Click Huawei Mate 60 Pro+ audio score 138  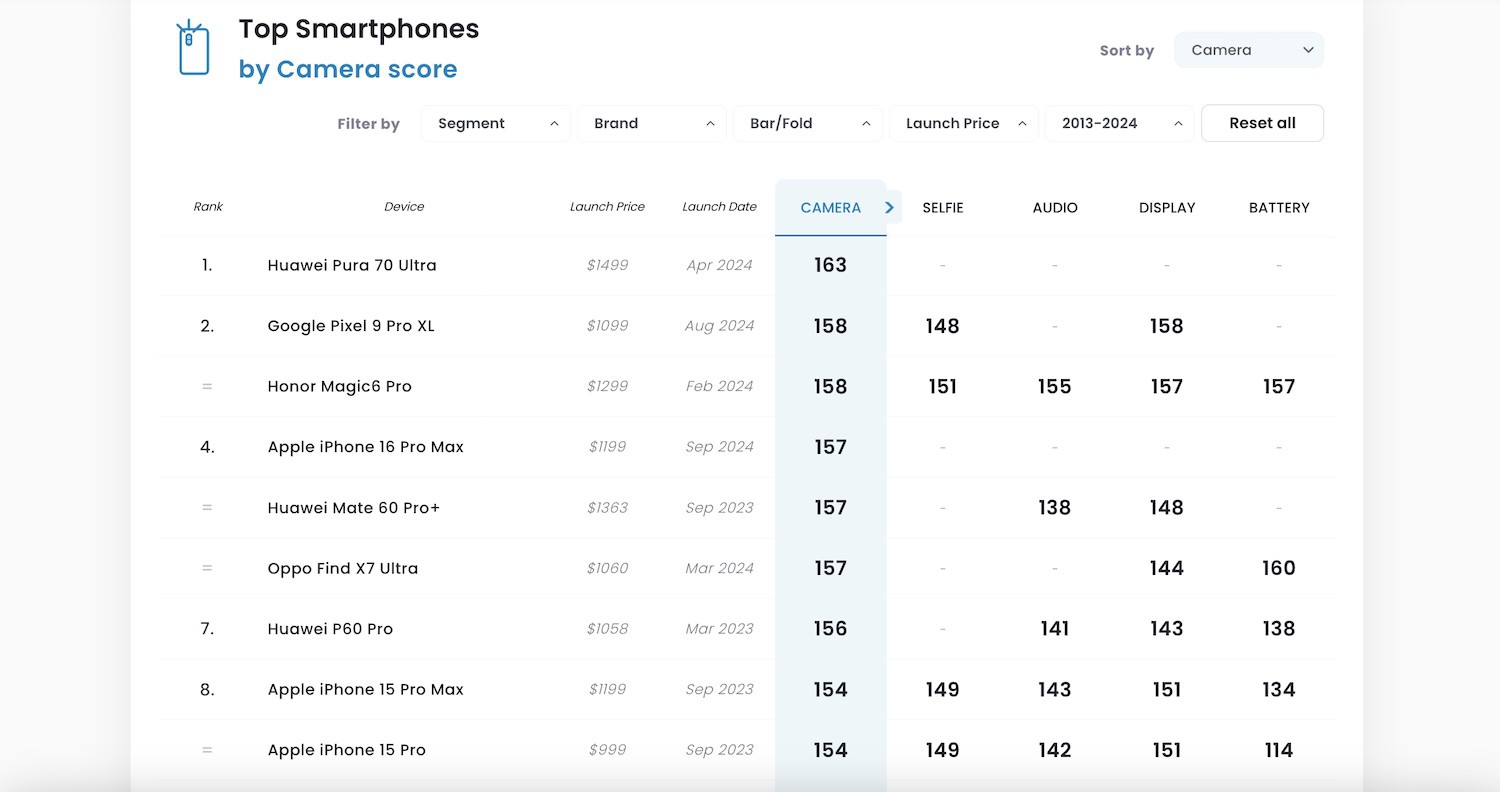coord(1054,508)
